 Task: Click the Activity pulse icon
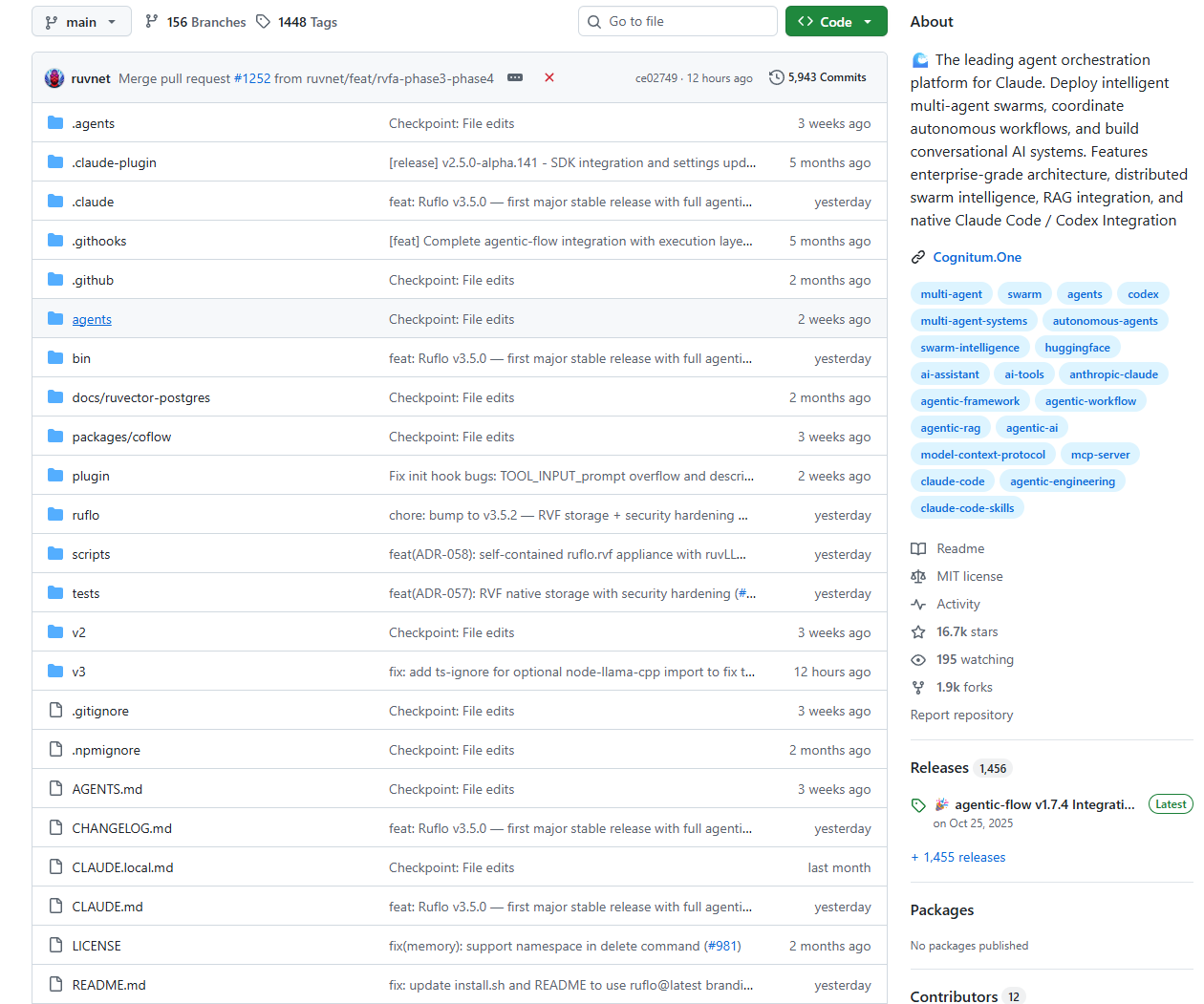pyautogui.click(x=918, y=604)
